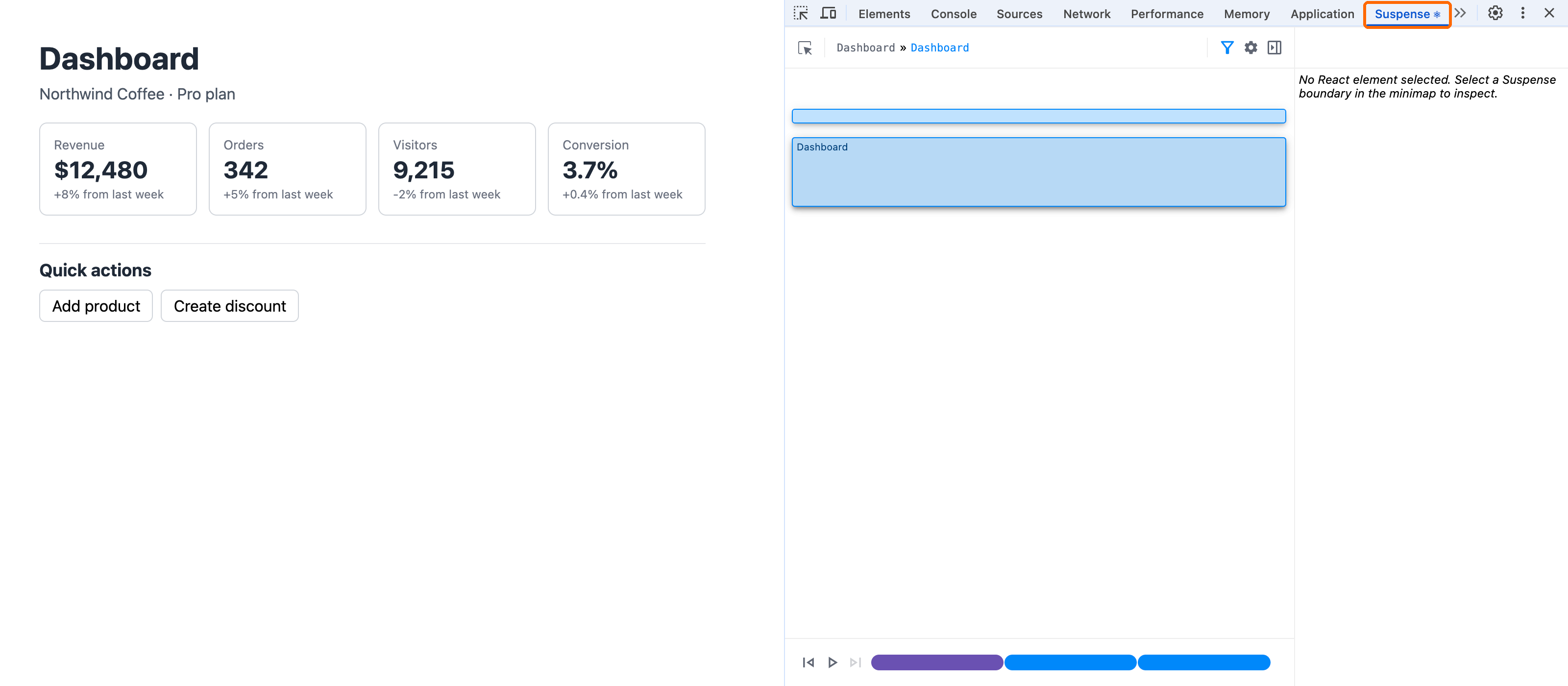Select the middle blue timeline segment

(1070, 662)
